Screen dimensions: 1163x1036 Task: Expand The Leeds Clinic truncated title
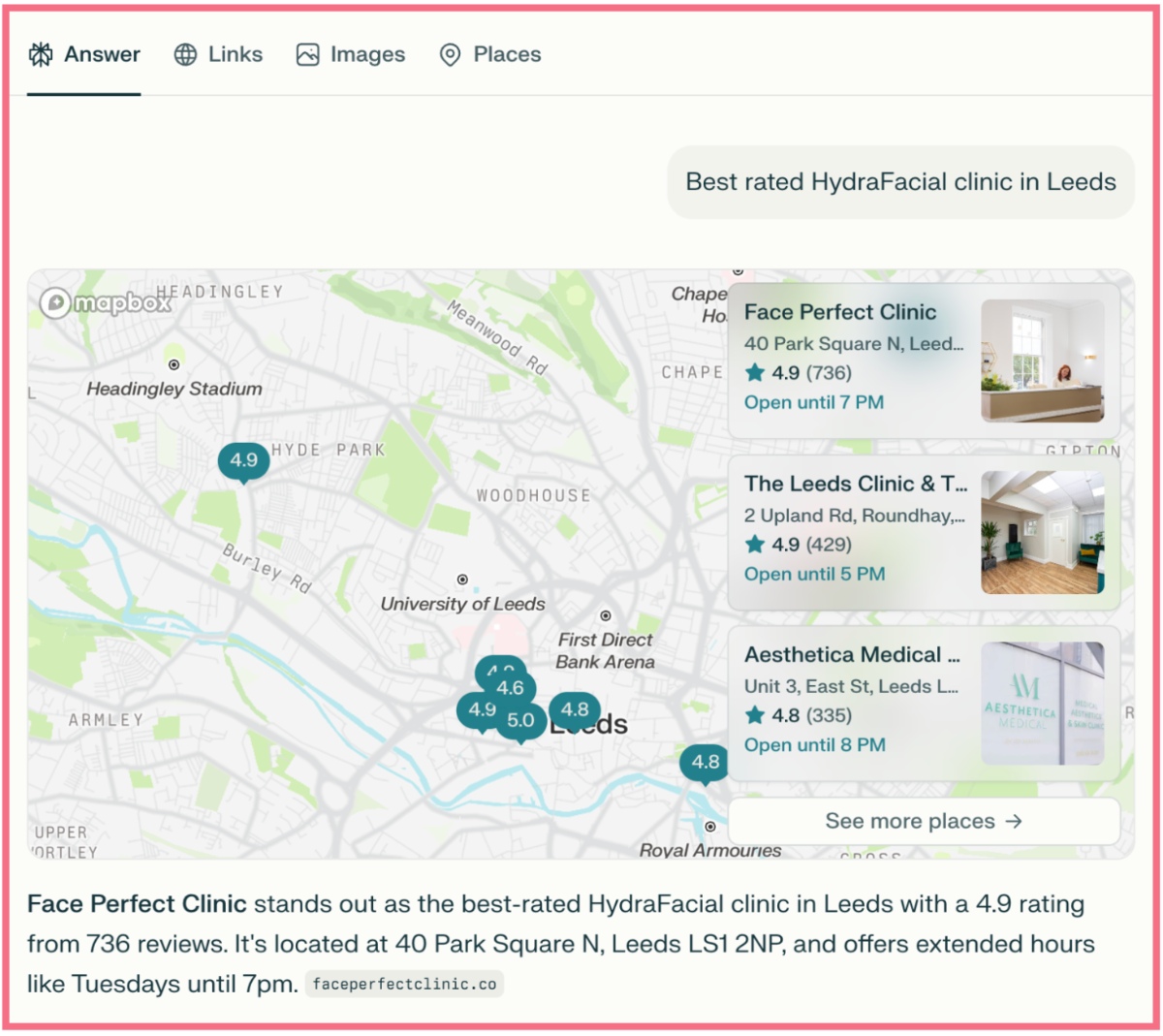coord(856,484)
